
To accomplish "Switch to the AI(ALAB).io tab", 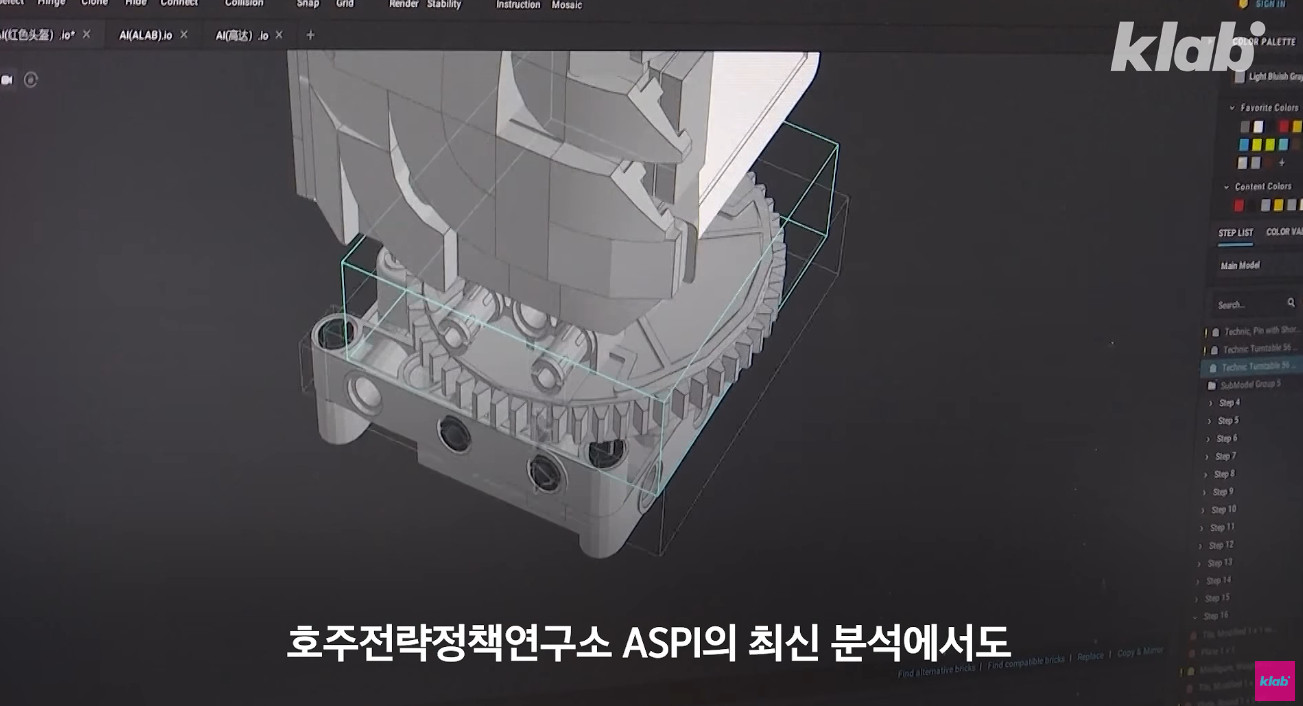I will 146,35.
